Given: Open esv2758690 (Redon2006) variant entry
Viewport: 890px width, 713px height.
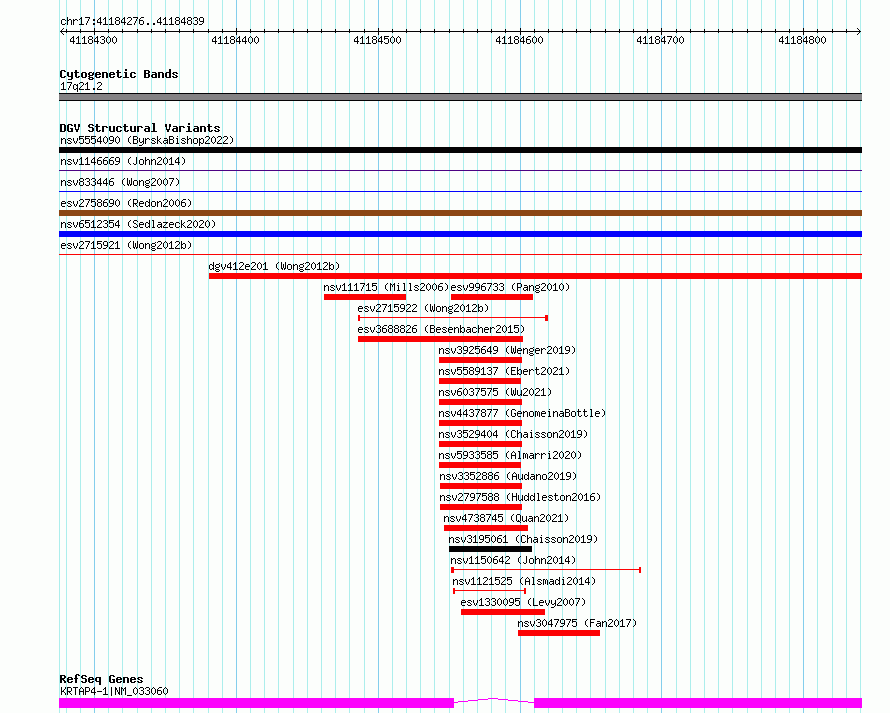Looking at the screenshot, I should point(126,203).
